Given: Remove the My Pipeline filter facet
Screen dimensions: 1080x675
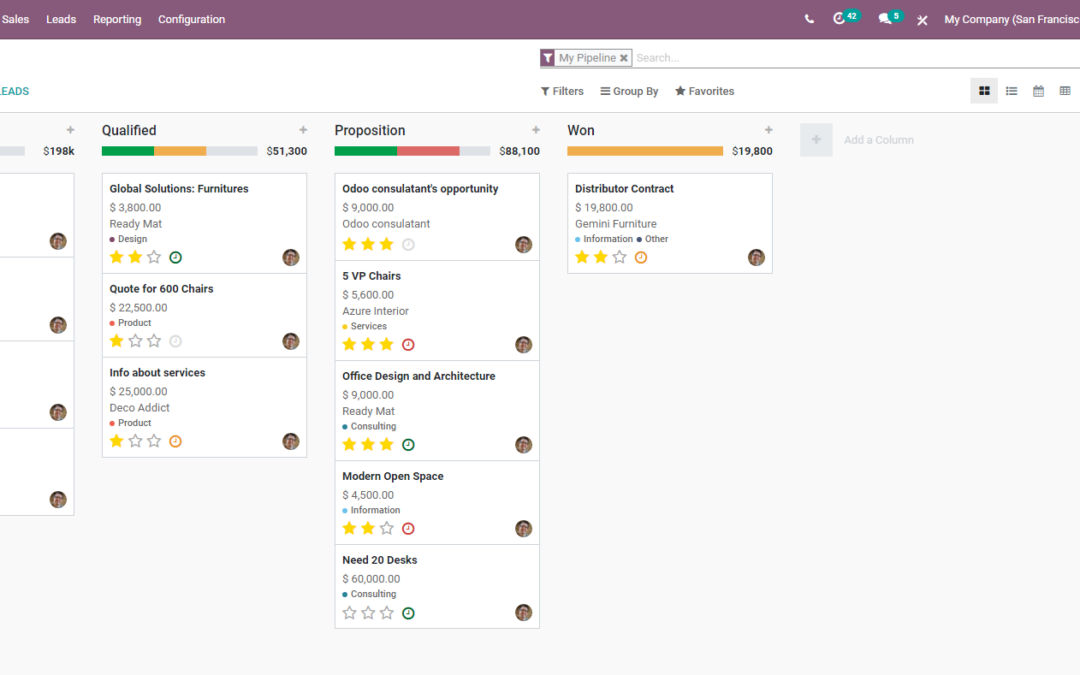Looking at the screenshot, I should pyautogui.click(x=623, y=58).
